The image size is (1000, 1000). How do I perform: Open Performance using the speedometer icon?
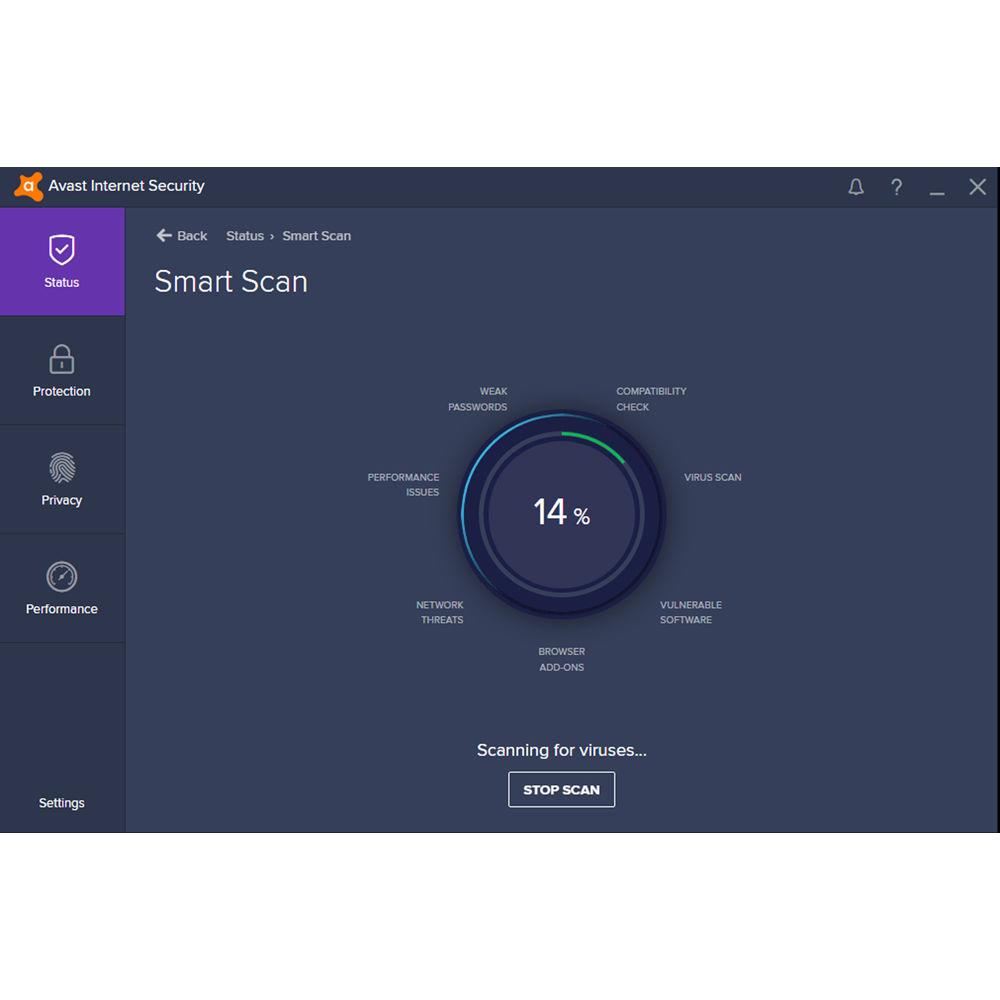(x=61, y=577)
